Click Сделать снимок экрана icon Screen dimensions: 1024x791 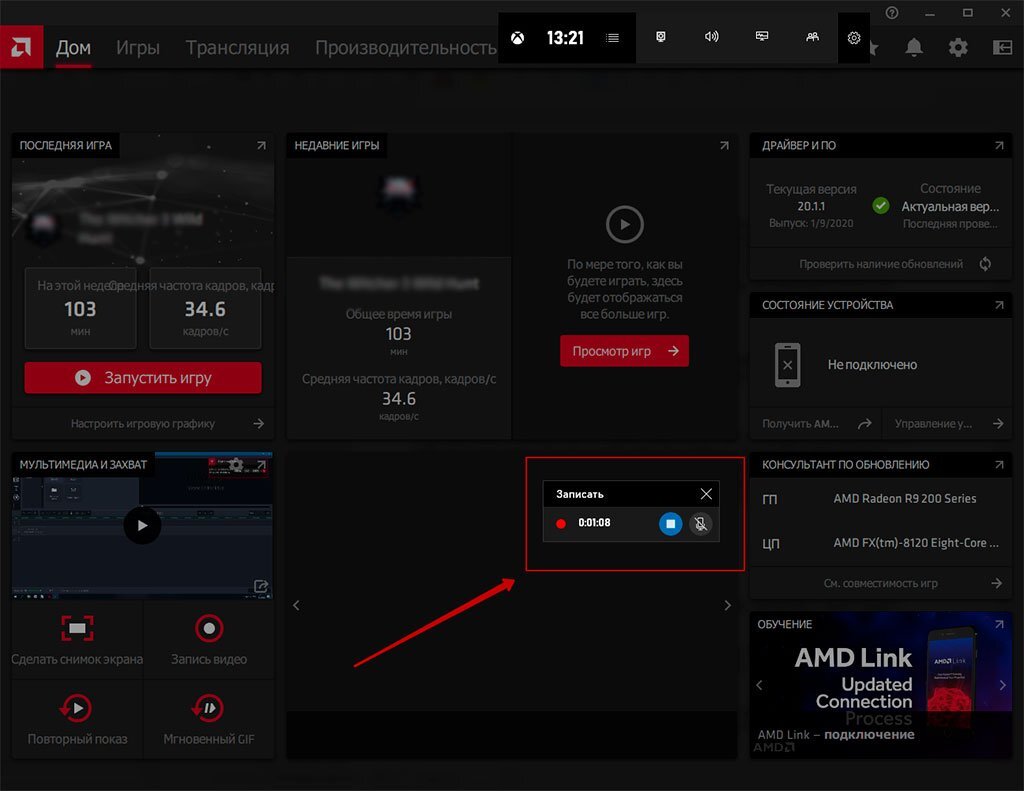tap(77, 628)
